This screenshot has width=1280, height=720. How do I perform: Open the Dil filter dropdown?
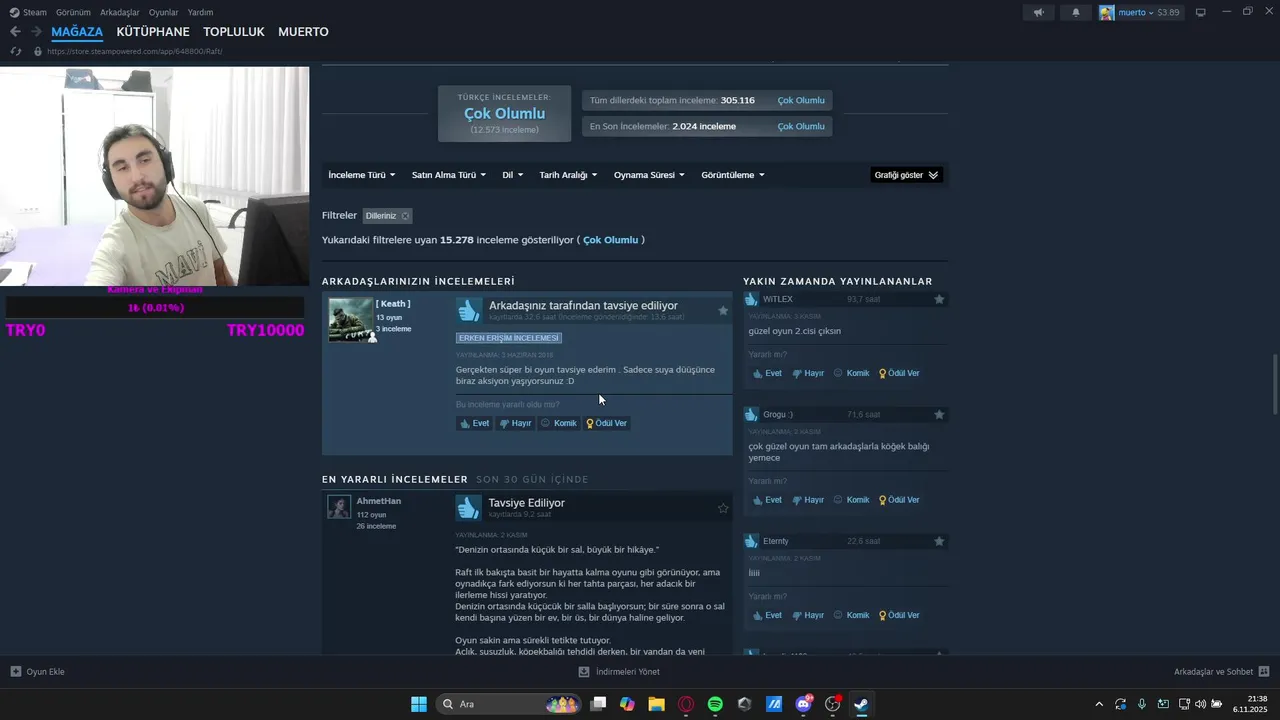pyautogui.click(x=512, y=175)
